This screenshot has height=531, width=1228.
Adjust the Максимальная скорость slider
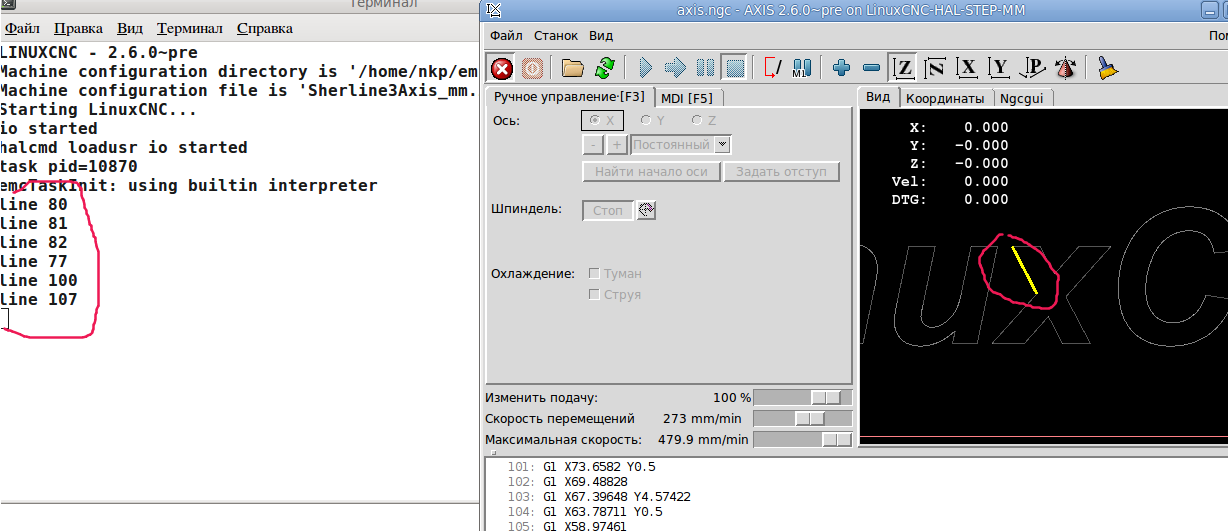click(x=803, y=439)
